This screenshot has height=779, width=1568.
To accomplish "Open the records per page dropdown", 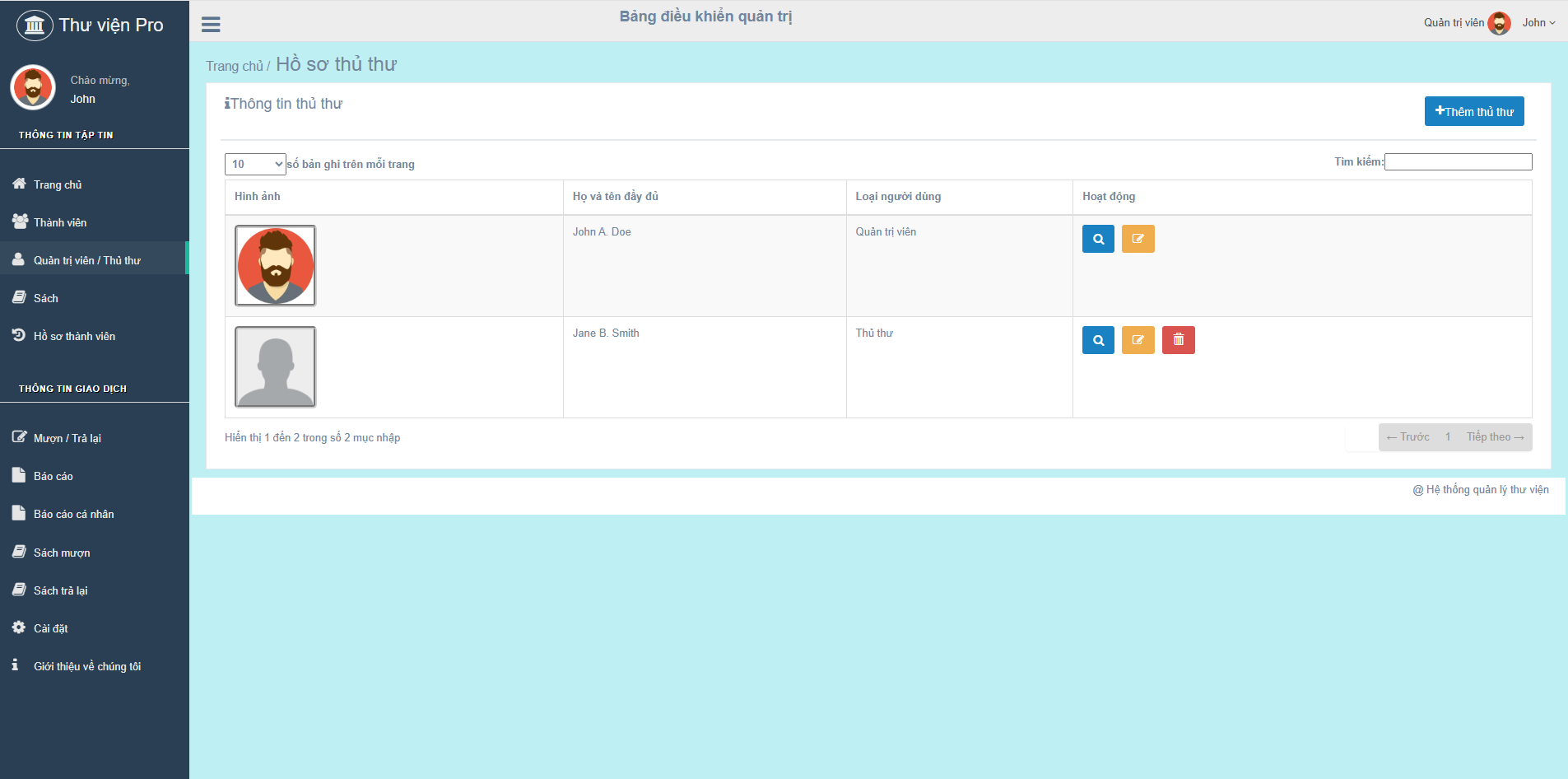I will [x=255, y=164].
